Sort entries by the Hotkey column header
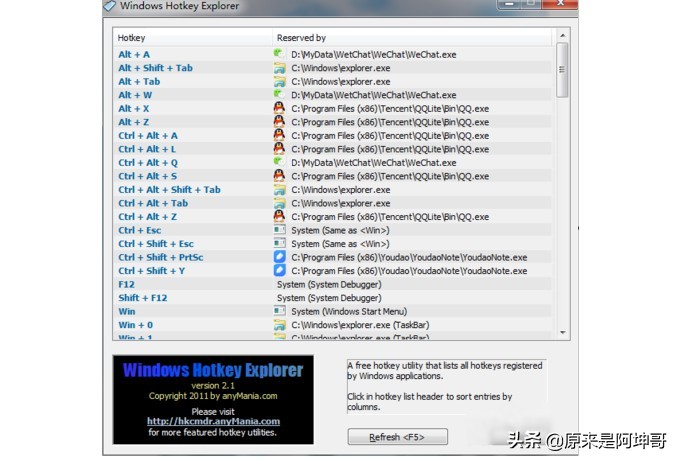 tap(193, 38)
